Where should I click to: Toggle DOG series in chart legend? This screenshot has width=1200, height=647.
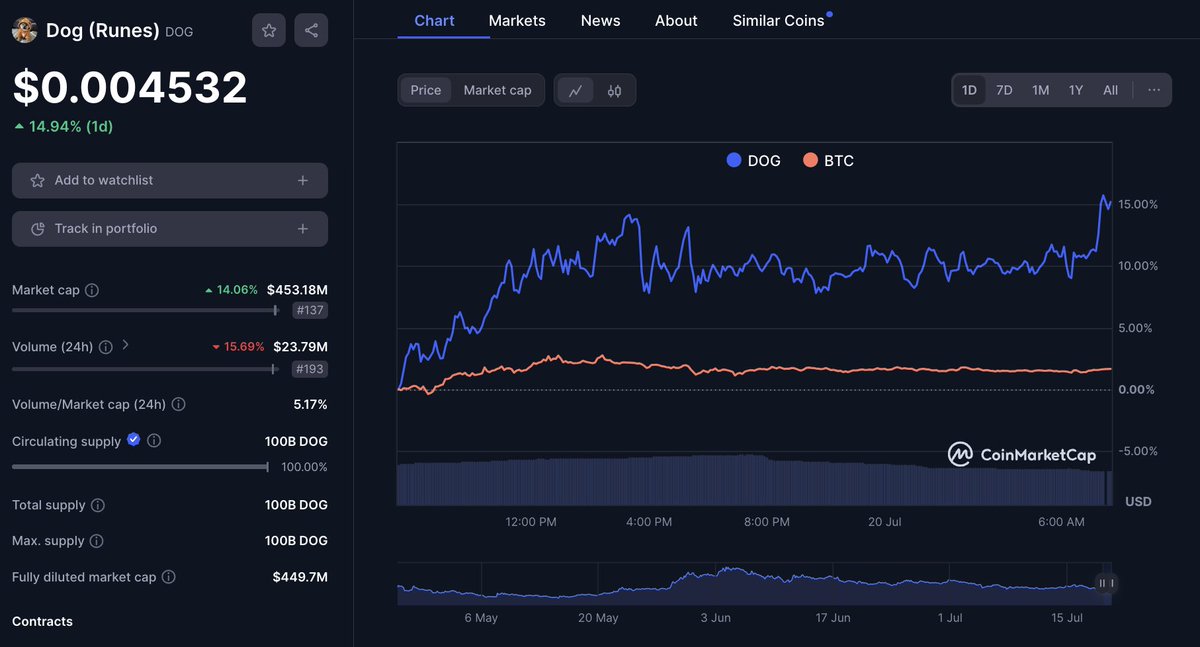click(754, 161)
